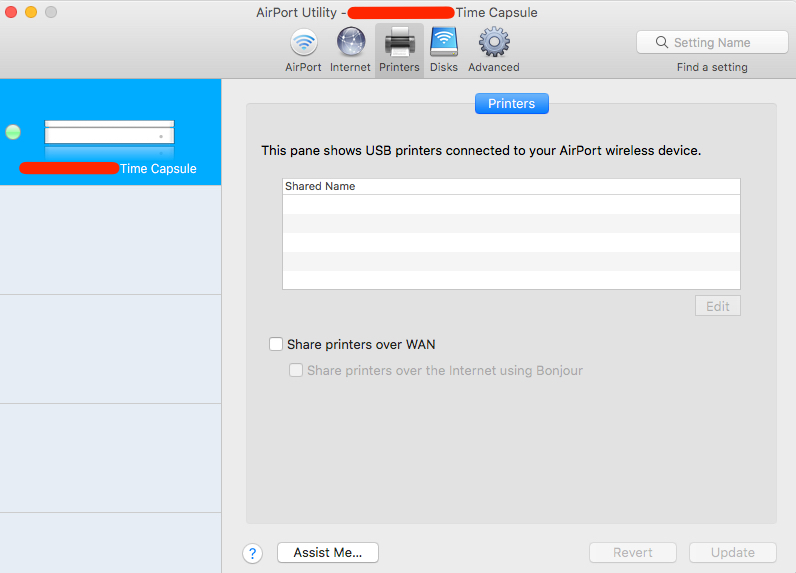
Task: Minimize the AirPort Utility window
Action: [31, 12]
